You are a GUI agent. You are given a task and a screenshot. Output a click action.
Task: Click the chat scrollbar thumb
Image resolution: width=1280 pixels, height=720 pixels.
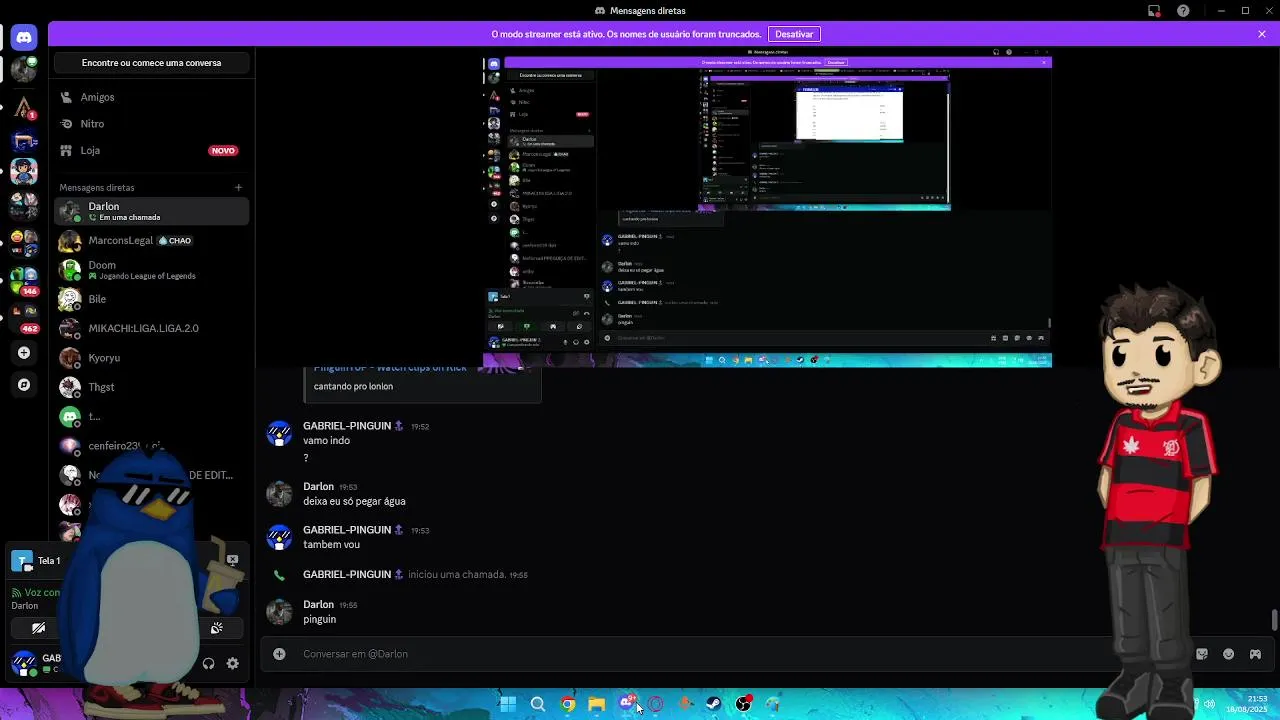[x=1274, y=620]
